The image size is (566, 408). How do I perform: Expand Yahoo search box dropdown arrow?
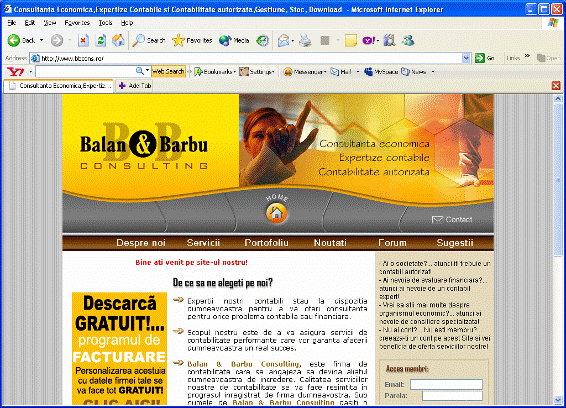pos(147,71)
